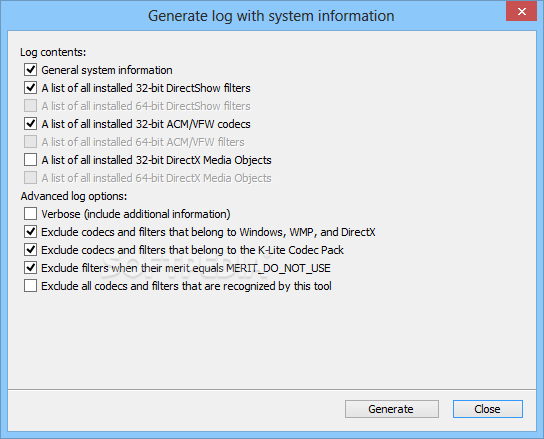Uncheck General system information checkbox
Viewport: 544px width, 439px height.
coord(31,70)
